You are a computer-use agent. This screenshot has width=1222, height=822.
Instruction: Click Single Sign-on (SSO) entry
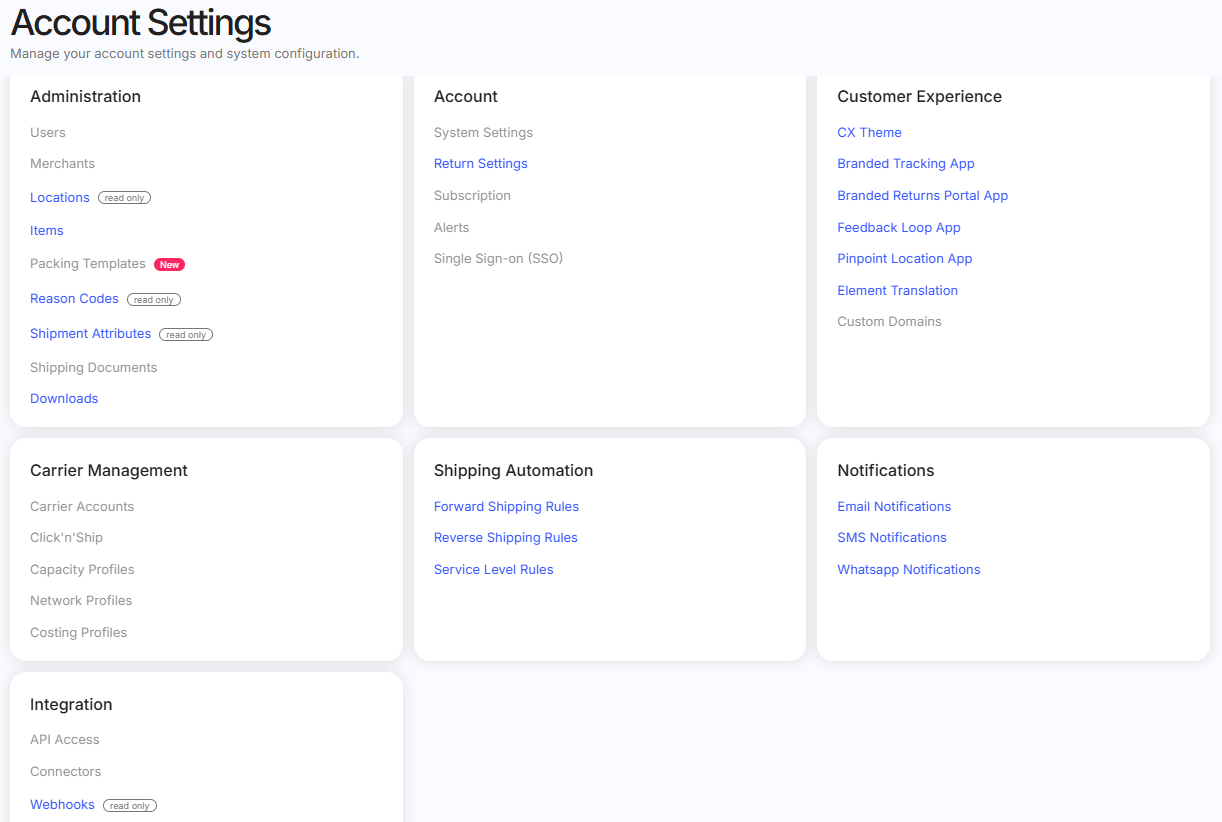click(x=499, y=259)
